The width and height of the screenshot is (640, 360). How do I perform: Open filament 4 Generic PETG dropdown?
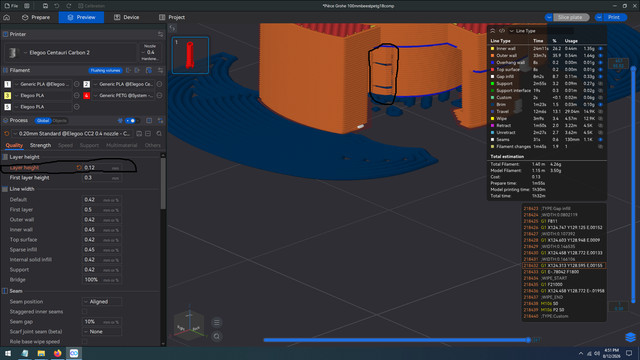[x=124, y=96]
